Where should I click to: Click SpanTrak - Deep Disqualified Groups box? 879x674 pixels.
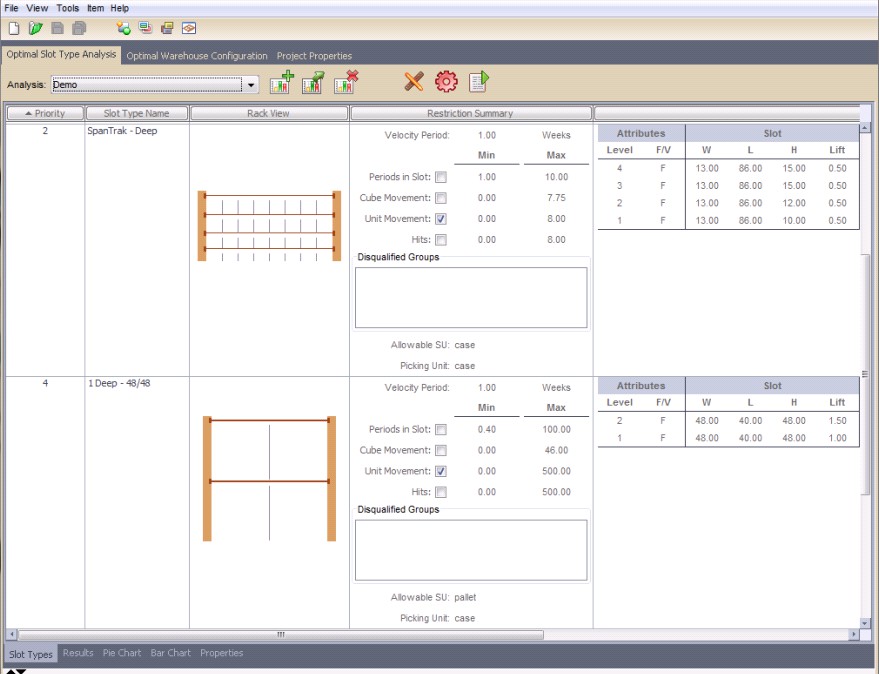tap(471, 297)
